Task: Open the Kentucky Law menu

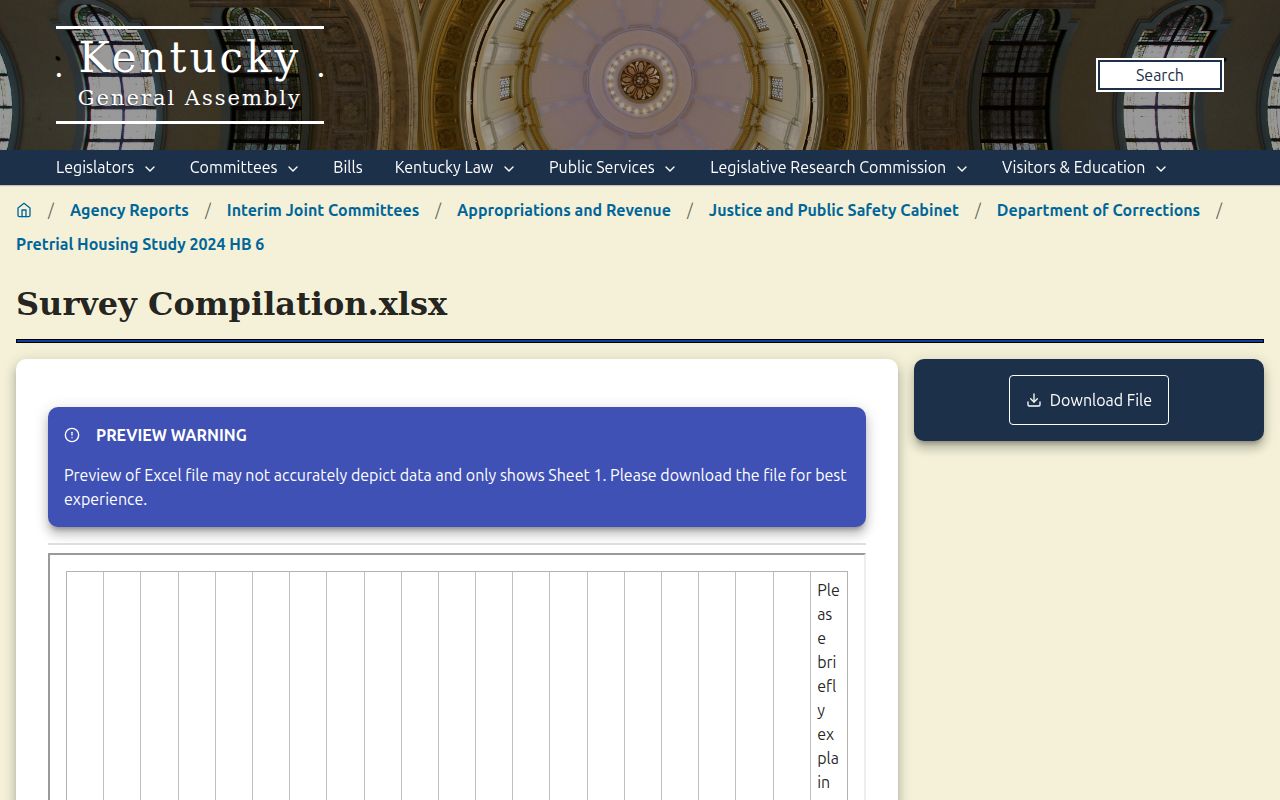Action: coord(455,167)
